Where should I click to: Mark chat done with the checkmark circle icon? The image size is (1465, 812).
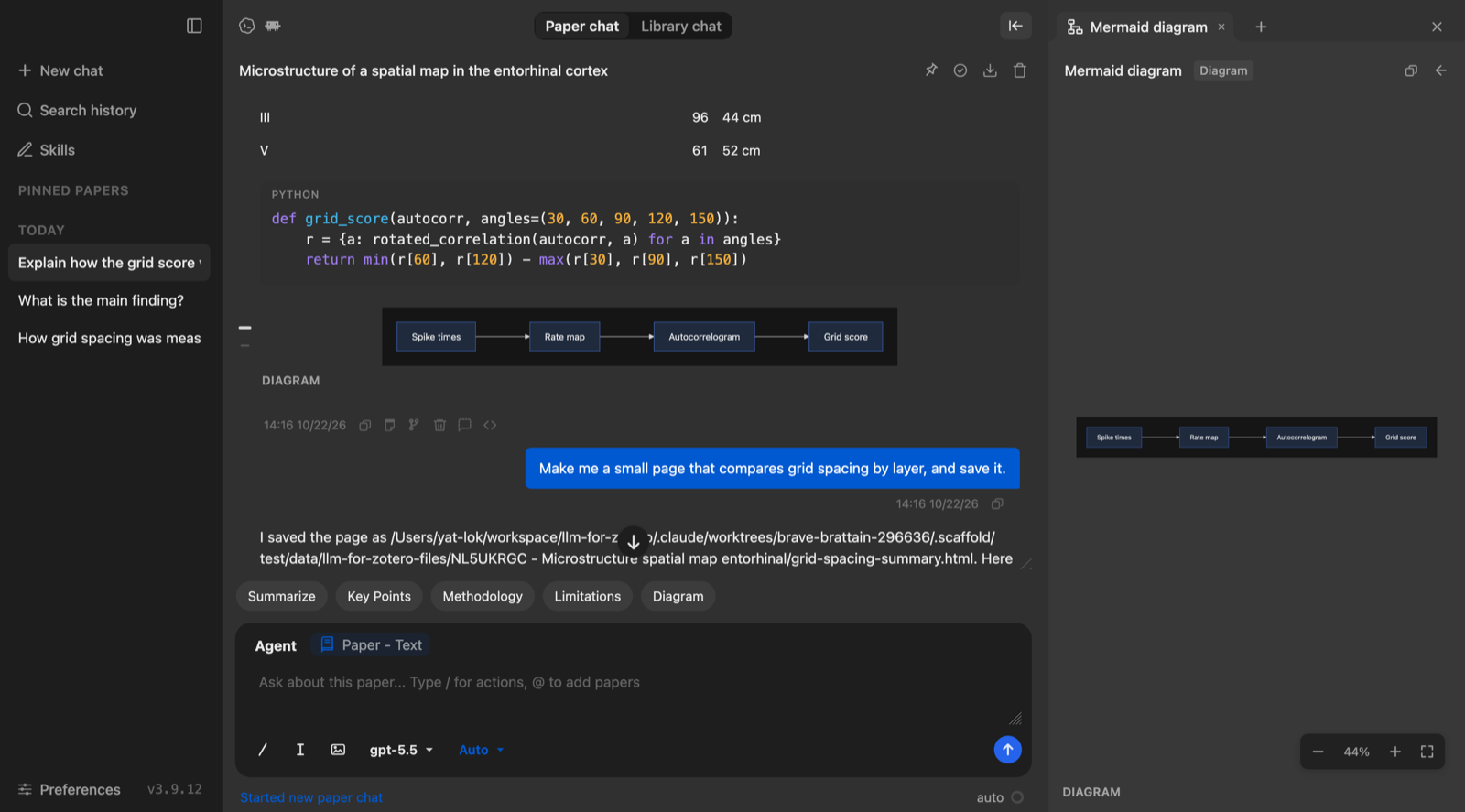(x=960, y=70)
